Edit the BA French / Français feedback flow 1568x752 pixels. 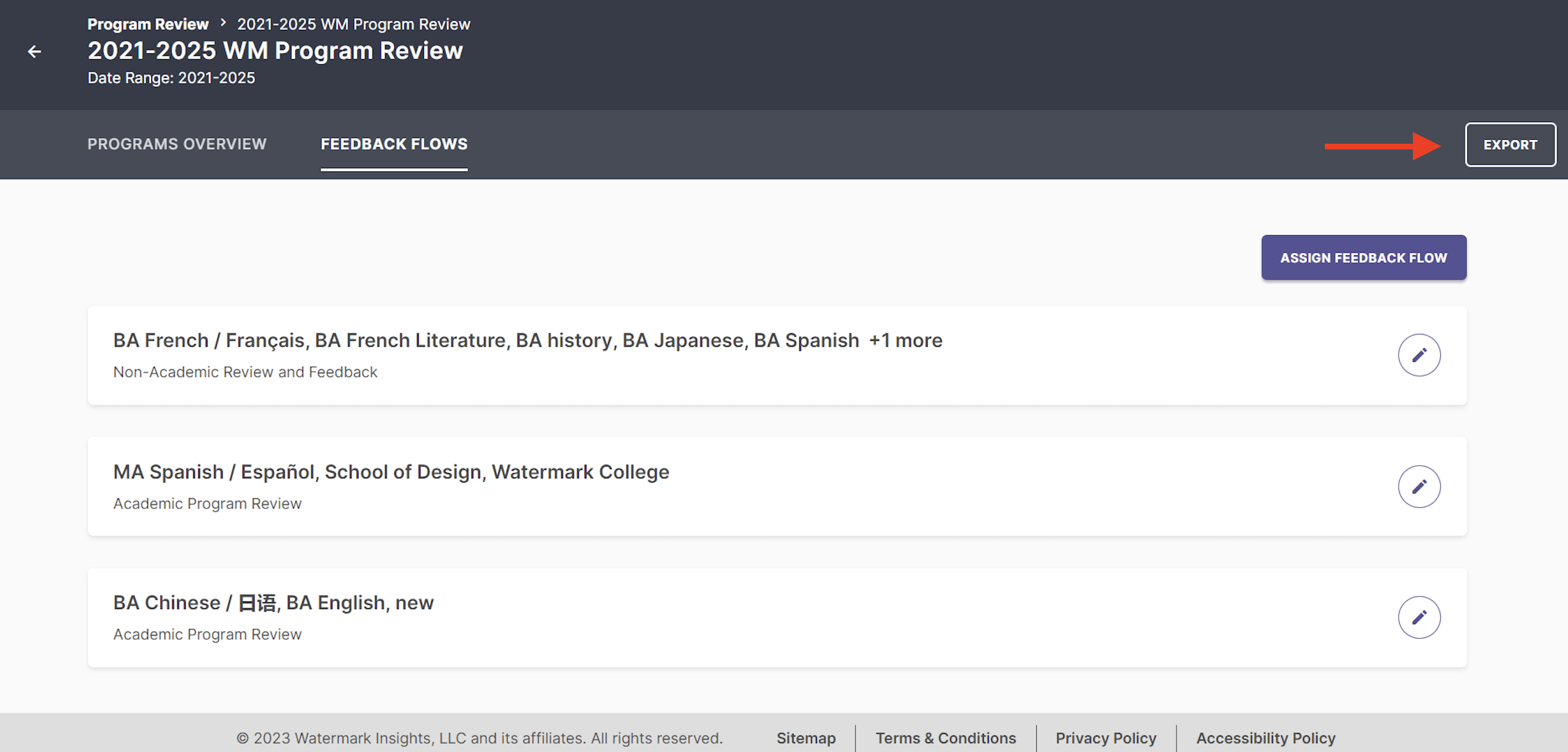(1418, 355)
